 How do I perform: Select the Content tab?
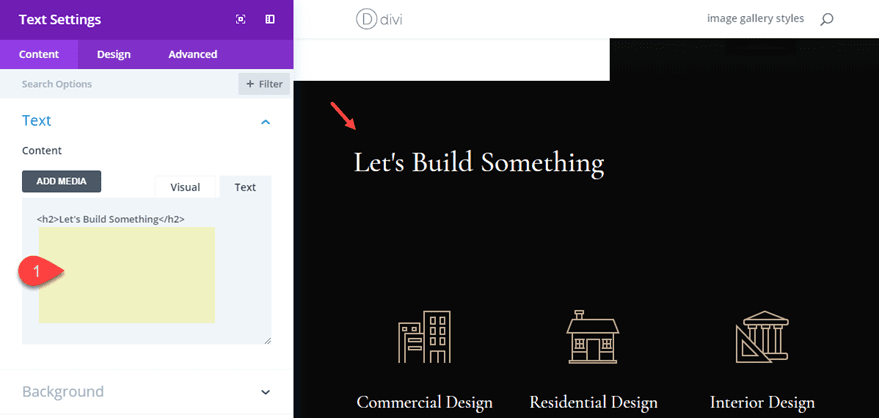(39, 54)
